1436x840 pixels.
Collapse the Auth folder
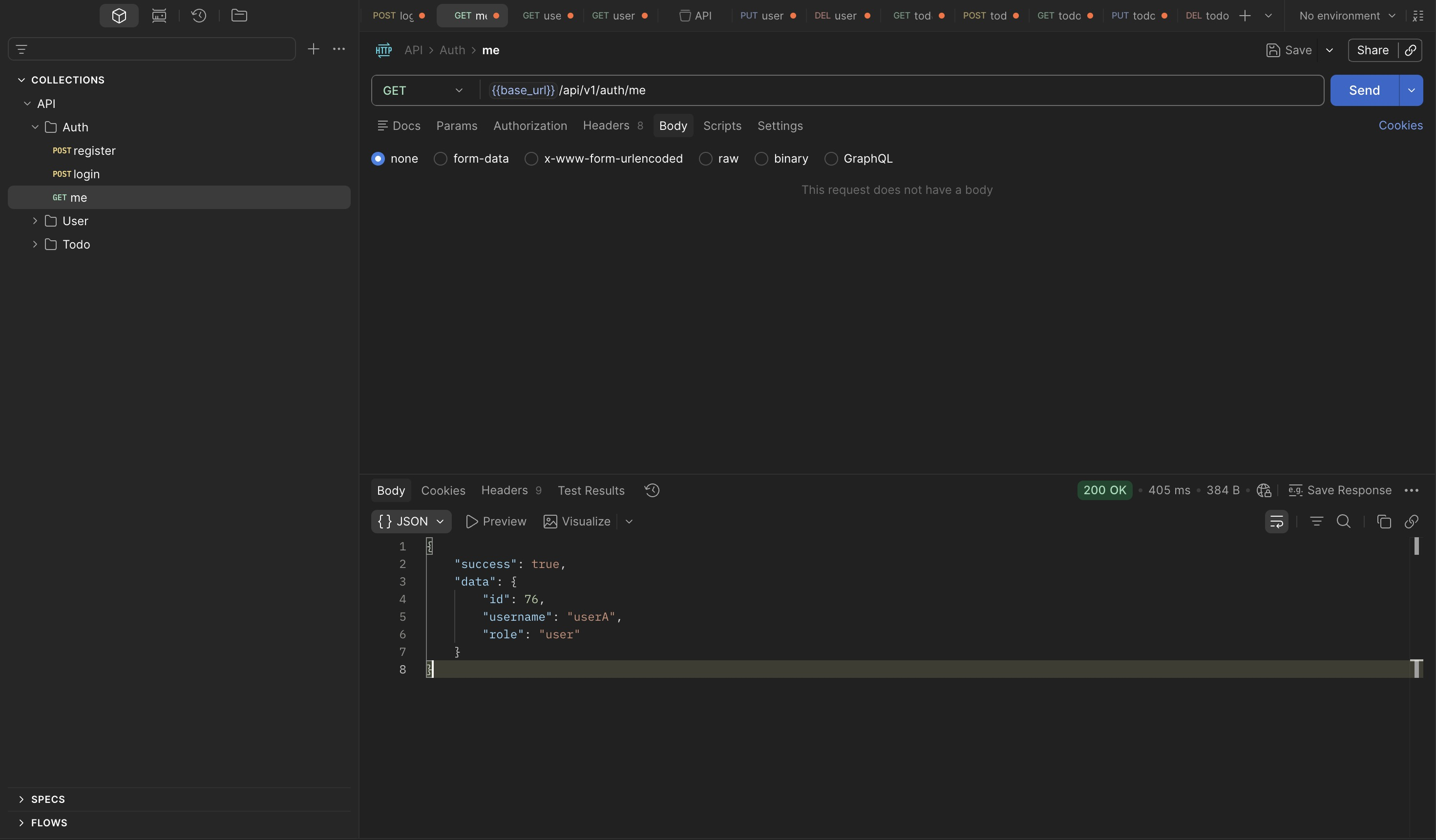(35, 126)
